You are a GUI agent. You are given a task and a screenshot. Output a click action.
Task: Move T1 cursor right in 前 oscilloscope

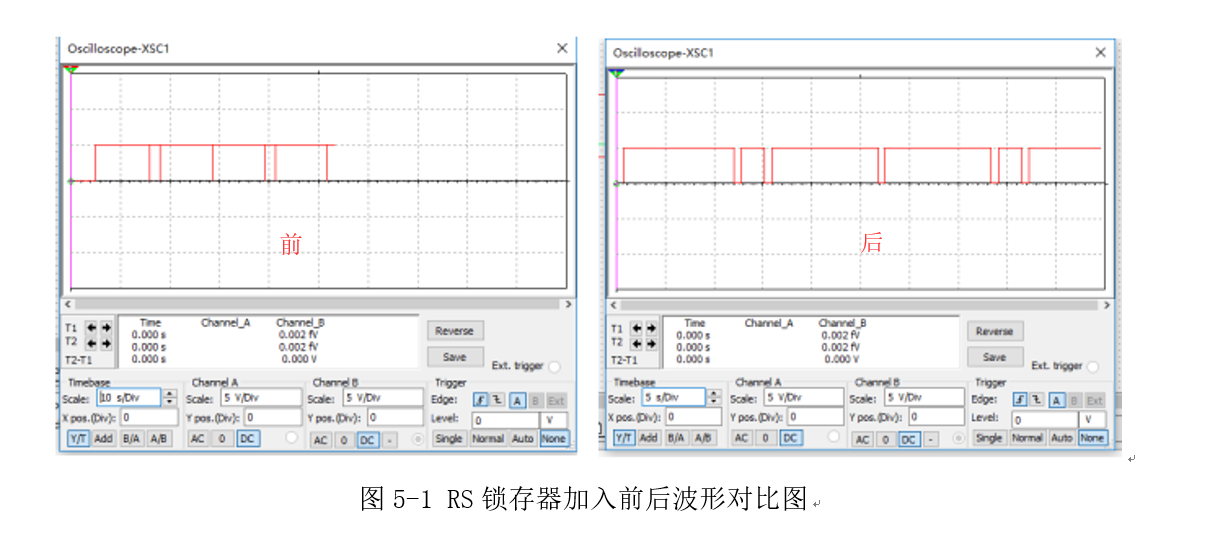tap(104, 327)
